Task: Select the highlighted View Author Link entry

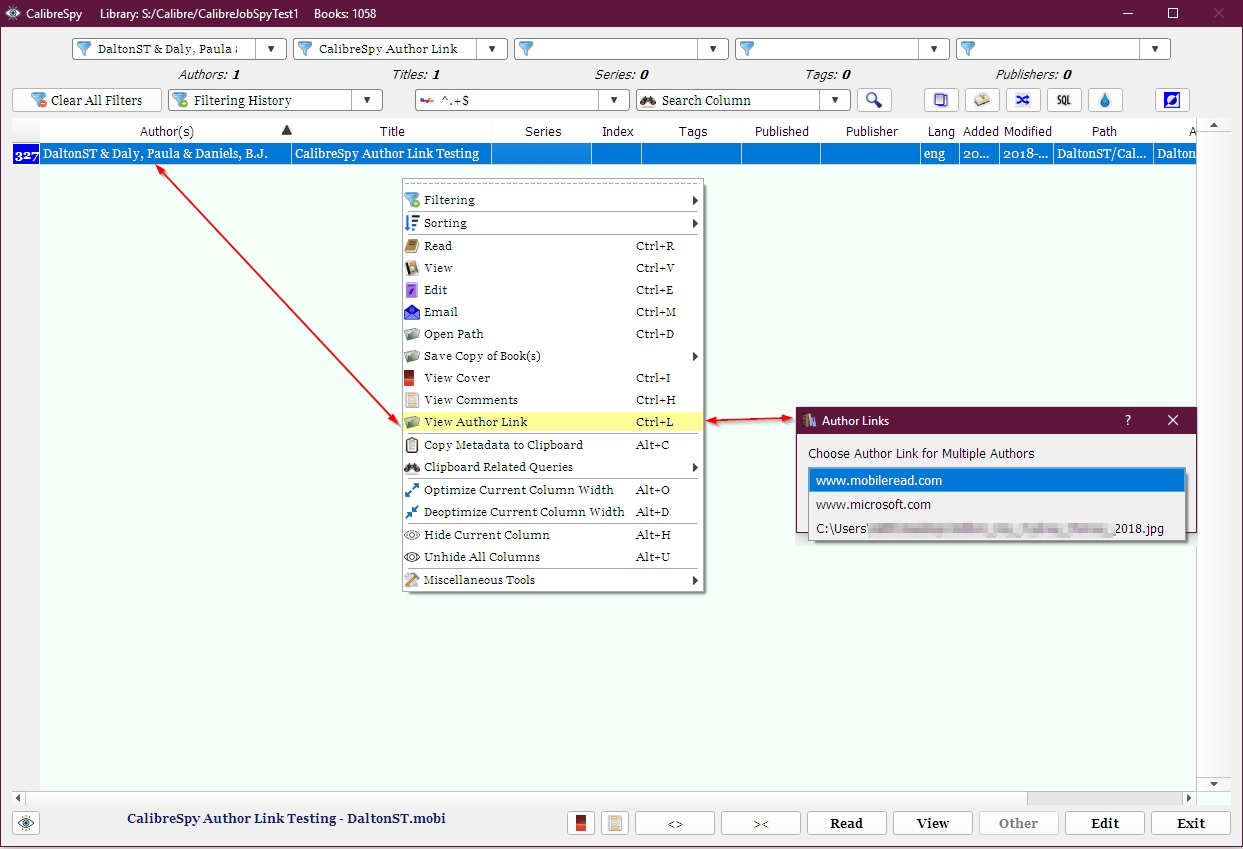Action: pos(552,422)
